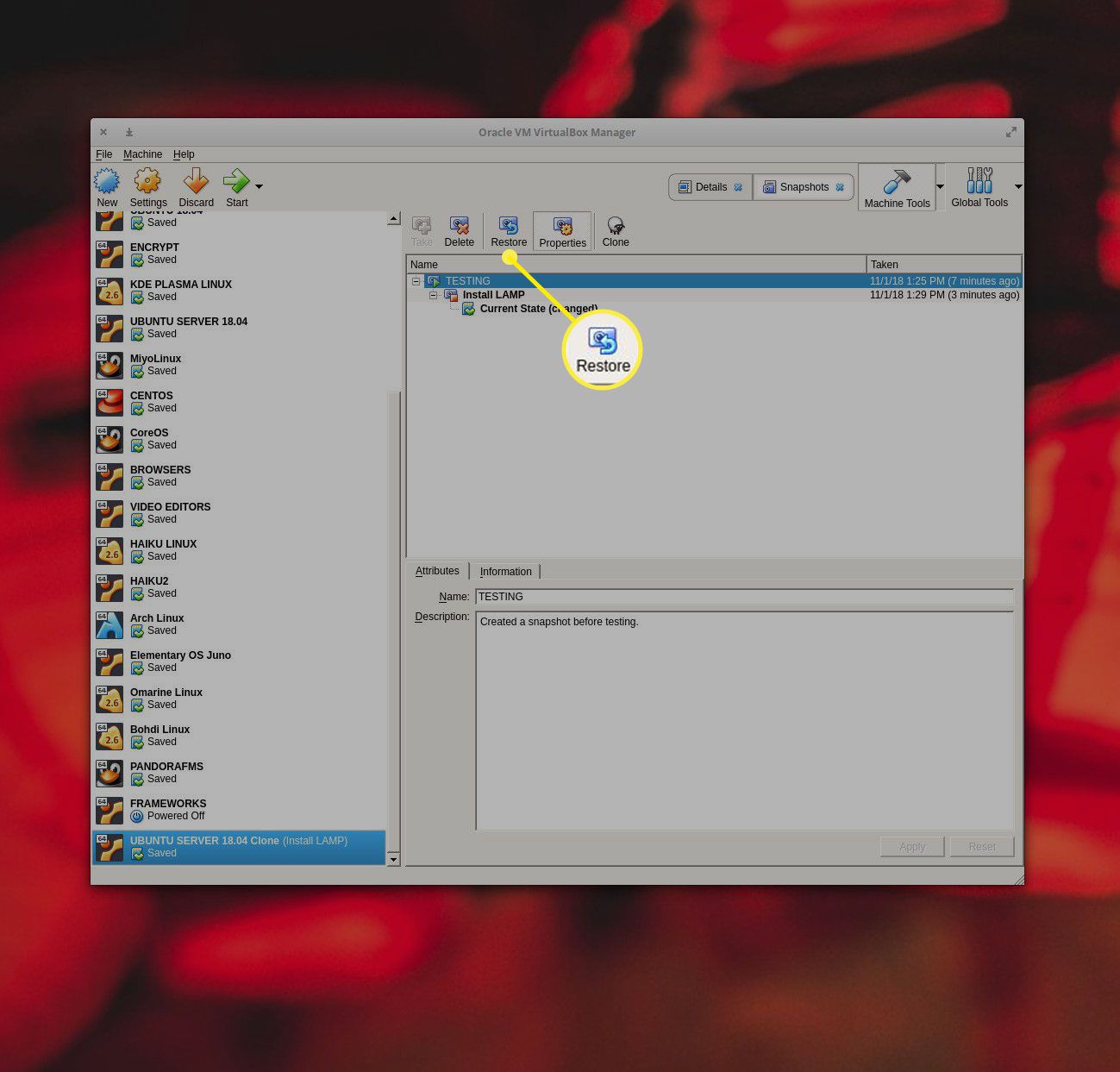This screenshot has height=1072, width=1120.
Task: Click the Clone snapshot sheep icon
Action: coord(616,226)
